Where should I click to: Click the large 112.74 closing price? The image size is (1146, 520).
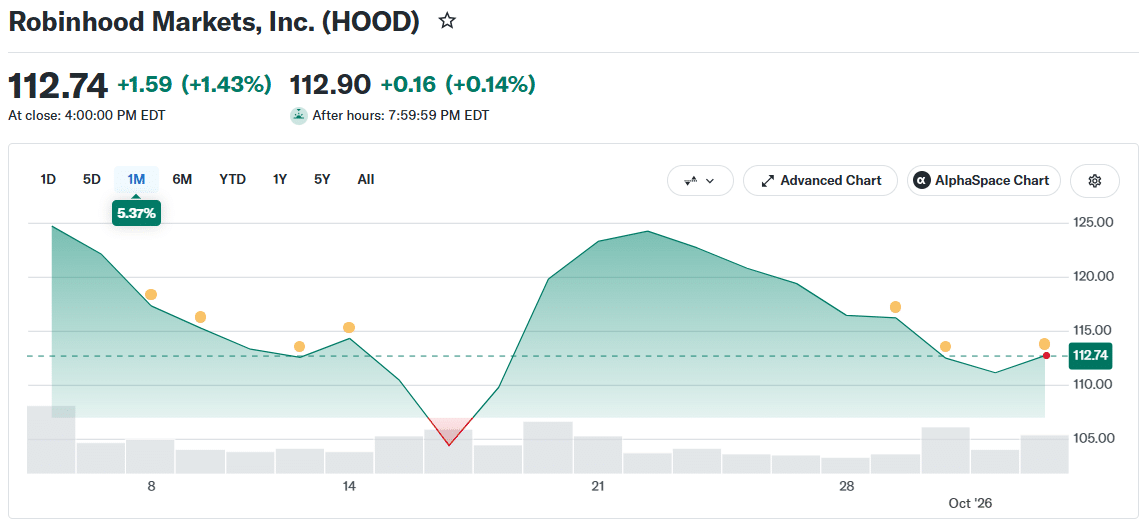58,85
